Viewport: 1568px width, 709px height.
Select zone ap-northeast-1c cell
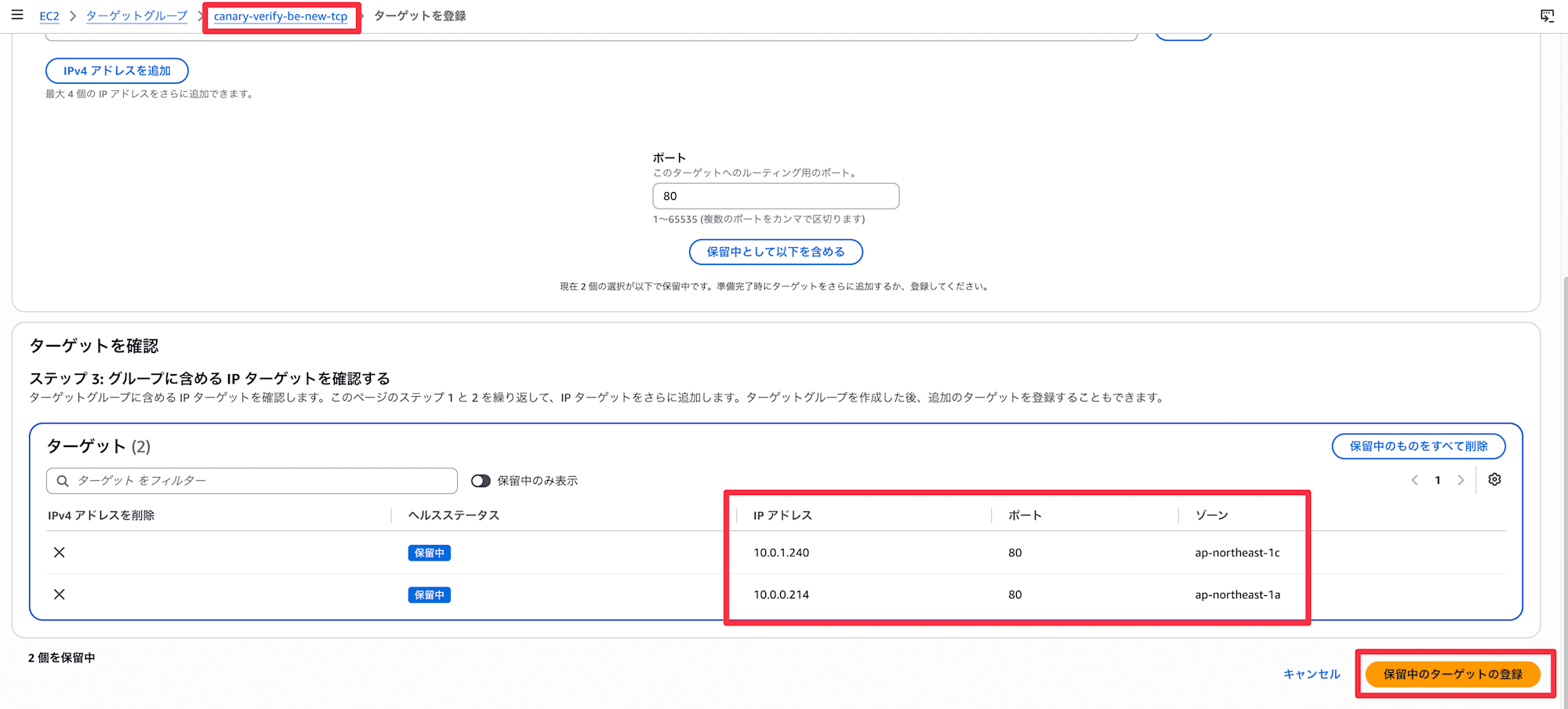tap(1237, 552)
